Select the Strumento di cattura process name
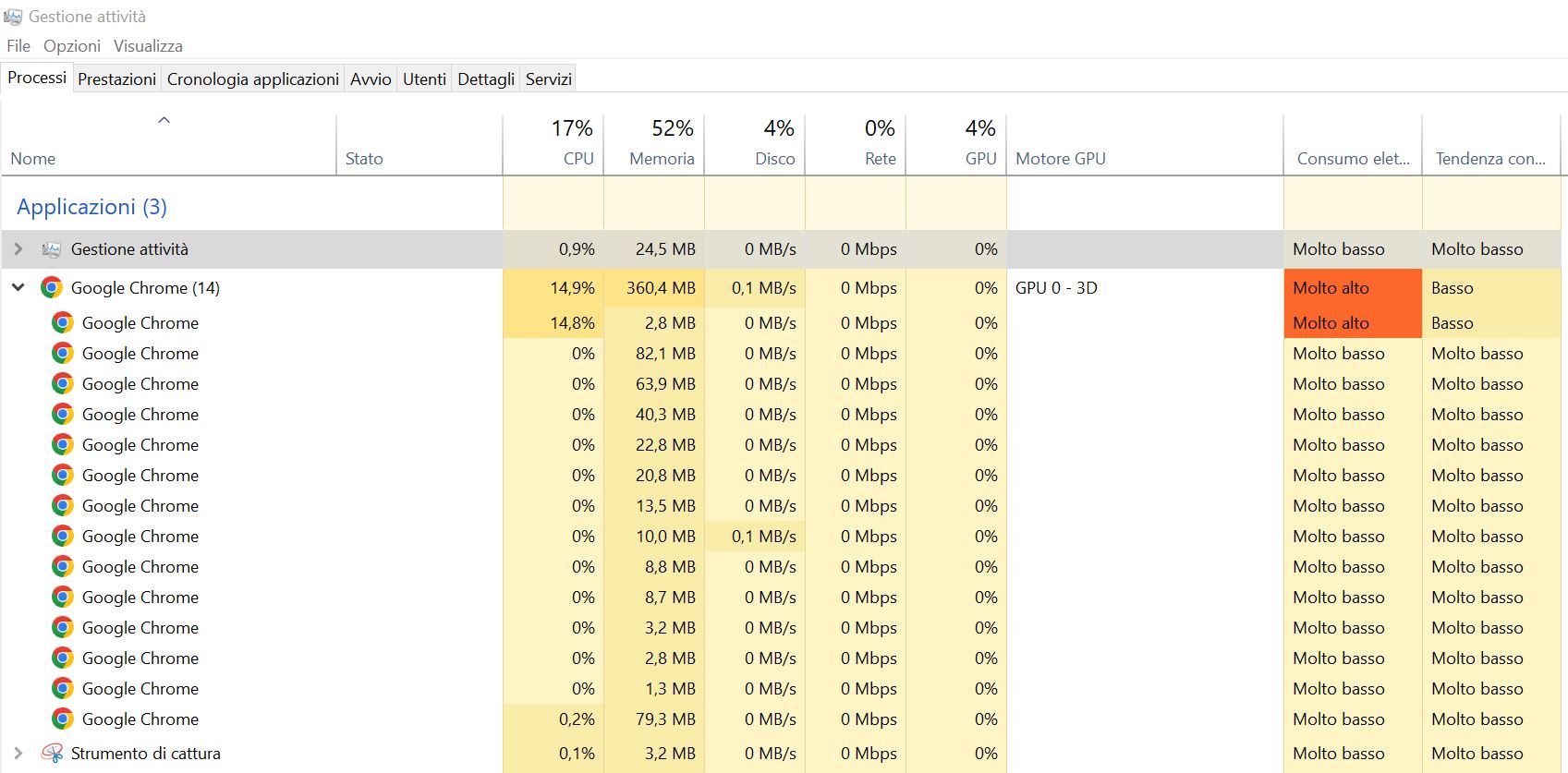Screen dimensions: 1568x773 tap(145, 754)
